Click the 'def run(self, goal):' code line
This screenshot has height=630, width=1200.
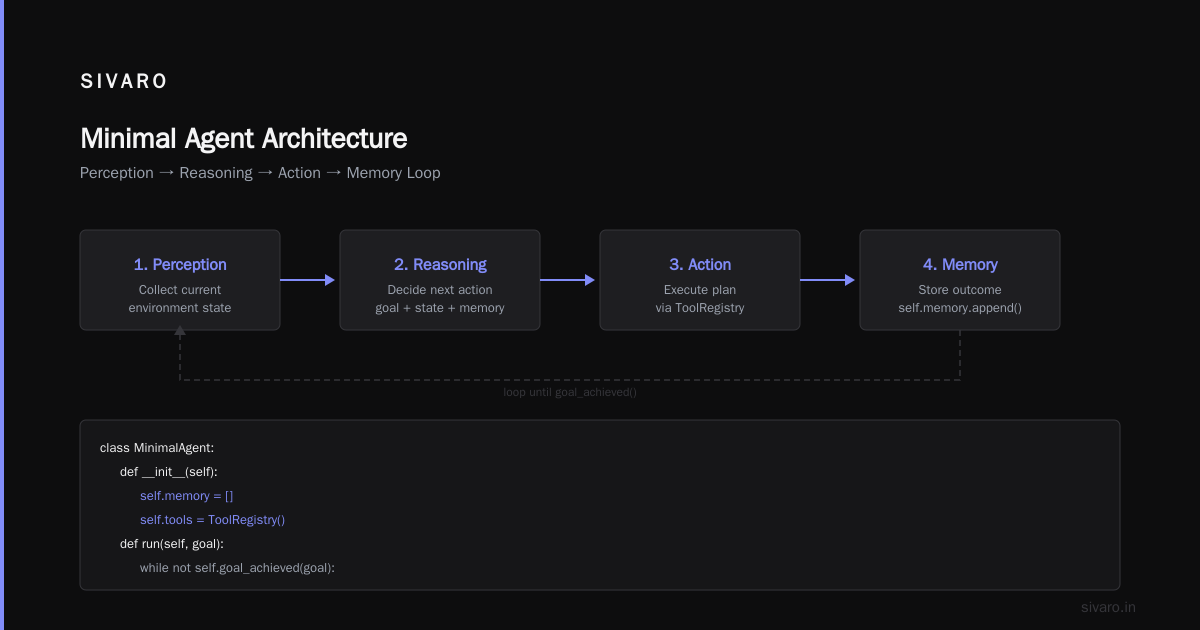(x=172, y=544)
